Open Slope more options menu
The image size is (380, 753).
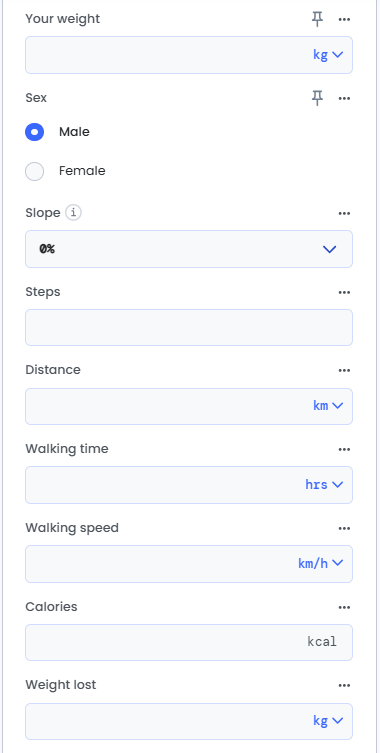344,213
